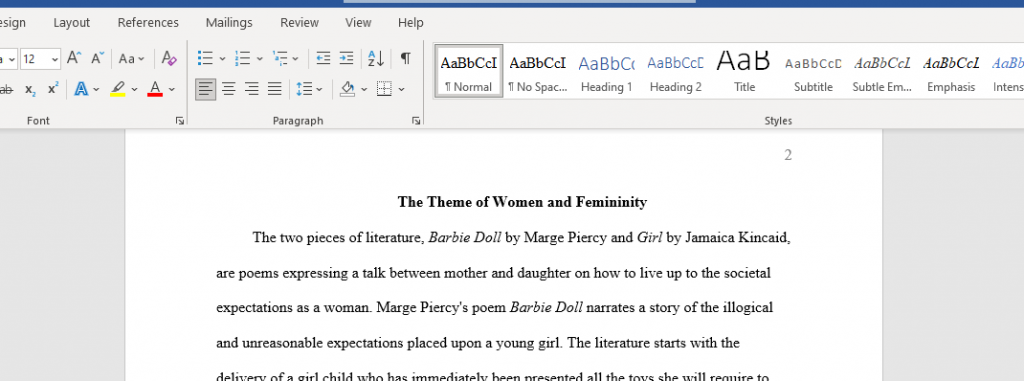Screen dimensions: 1024x381
Task: Apply the Normal style
Action: [469, 71]
